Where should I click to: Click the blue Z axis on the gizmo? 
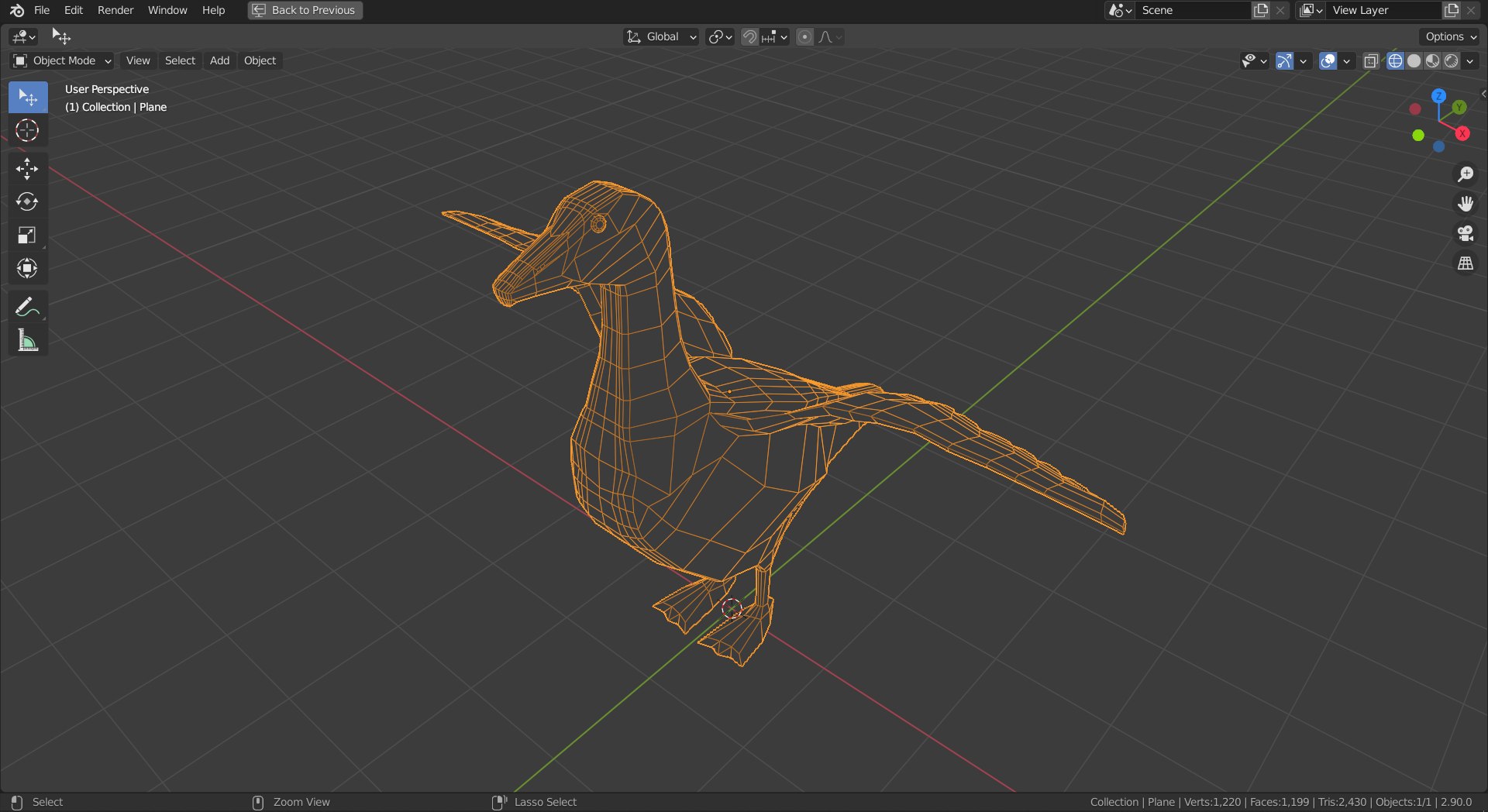[1438, 96]
